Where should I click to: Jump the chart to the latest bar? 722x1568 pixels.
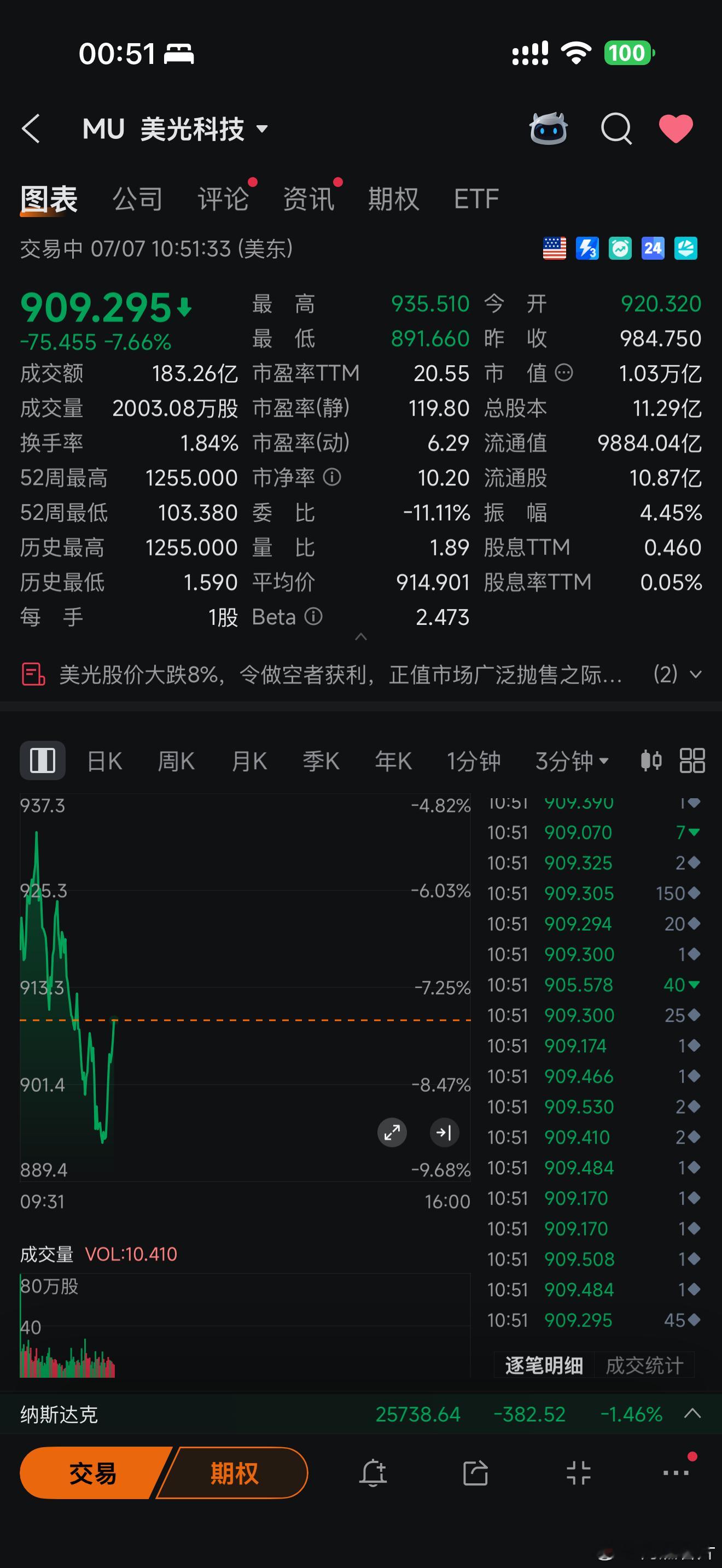(x=444, y=1132)
